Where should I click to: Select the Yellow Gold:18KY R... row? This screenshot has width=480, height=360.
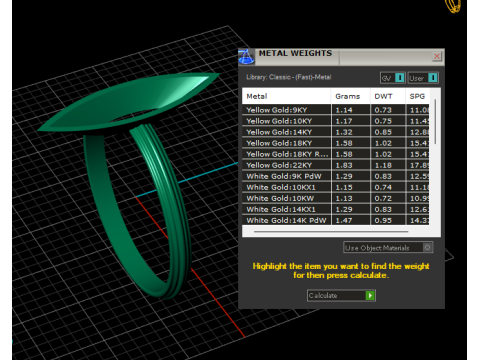(336, 154)
